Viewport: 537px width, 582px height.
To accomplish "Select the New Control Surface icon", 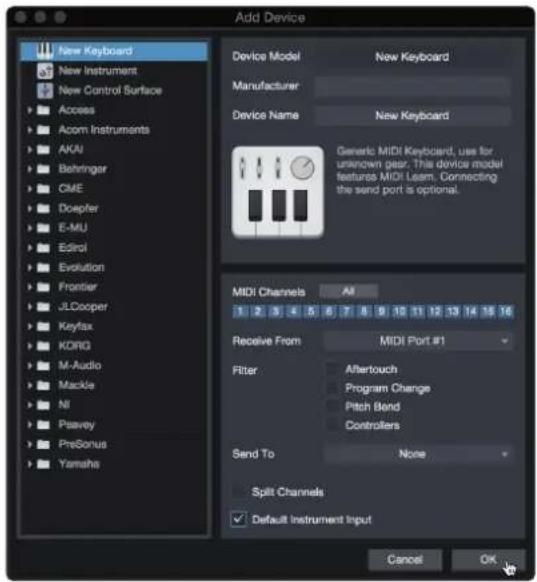I will (45, 90).
